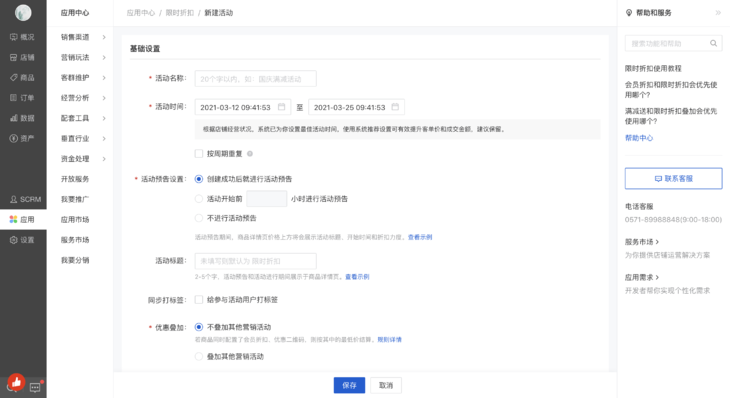
Task: Open 应用需求 link in help panel
Action: pyautogui.click(x=642, y=277)
